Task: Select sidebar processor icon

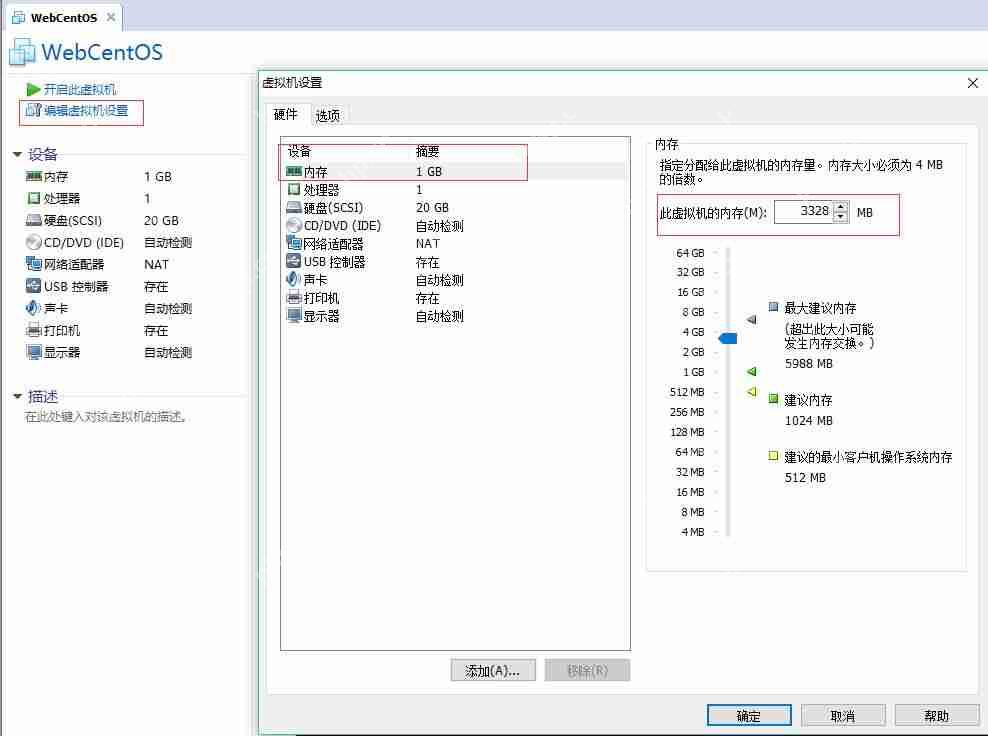Action: (x=33, y=198)
